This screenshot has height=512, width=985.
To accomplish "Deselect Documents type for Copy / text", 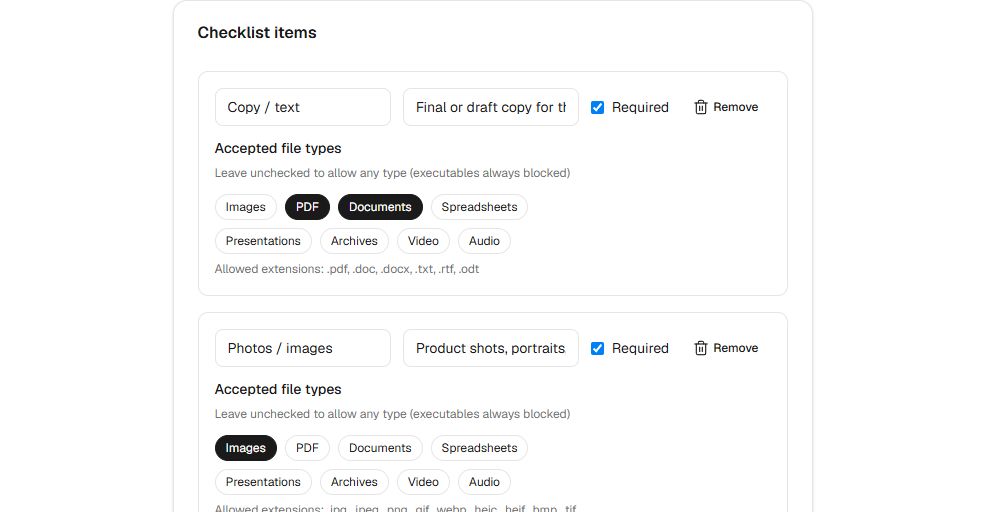I will click(380, 207).
